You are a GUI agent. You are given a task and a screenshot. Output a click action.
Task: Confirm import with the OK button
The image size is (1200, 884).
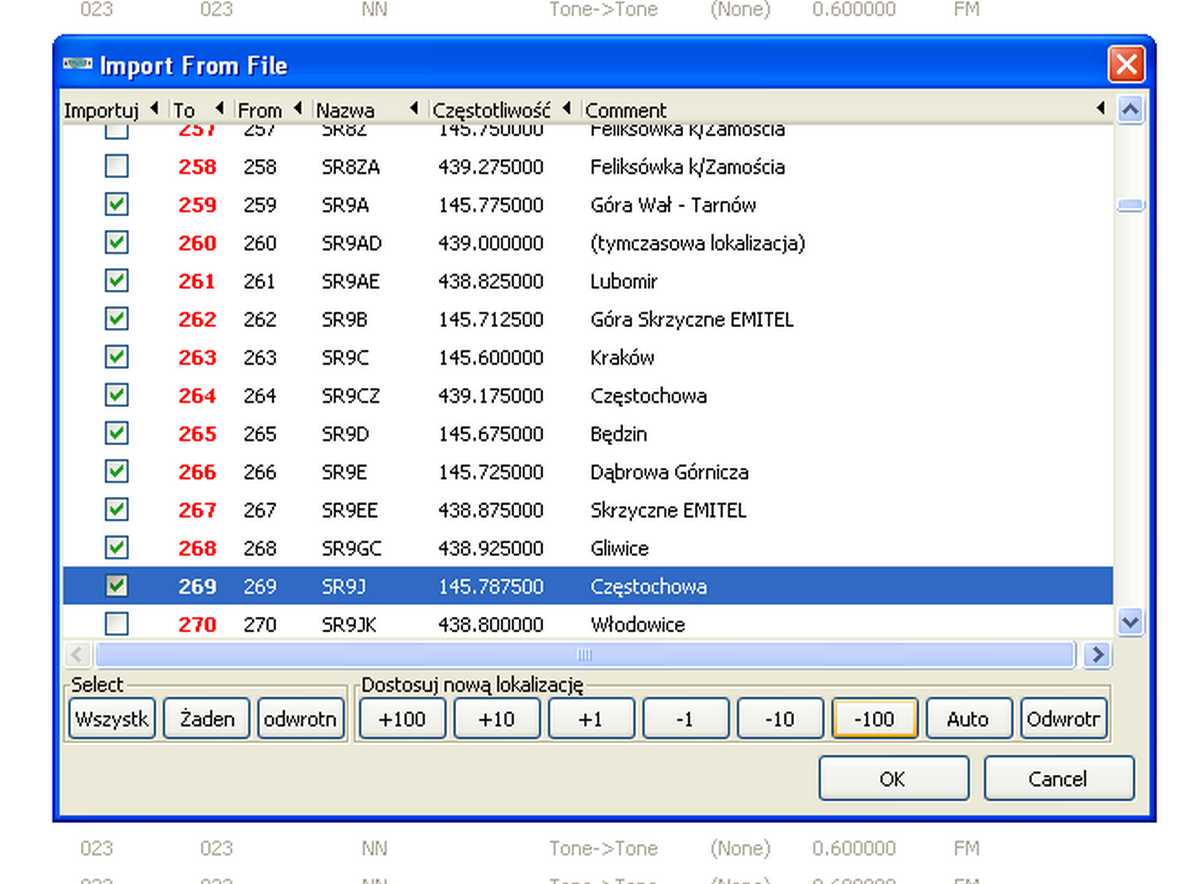pyautogui.click(x=893, y=779)
